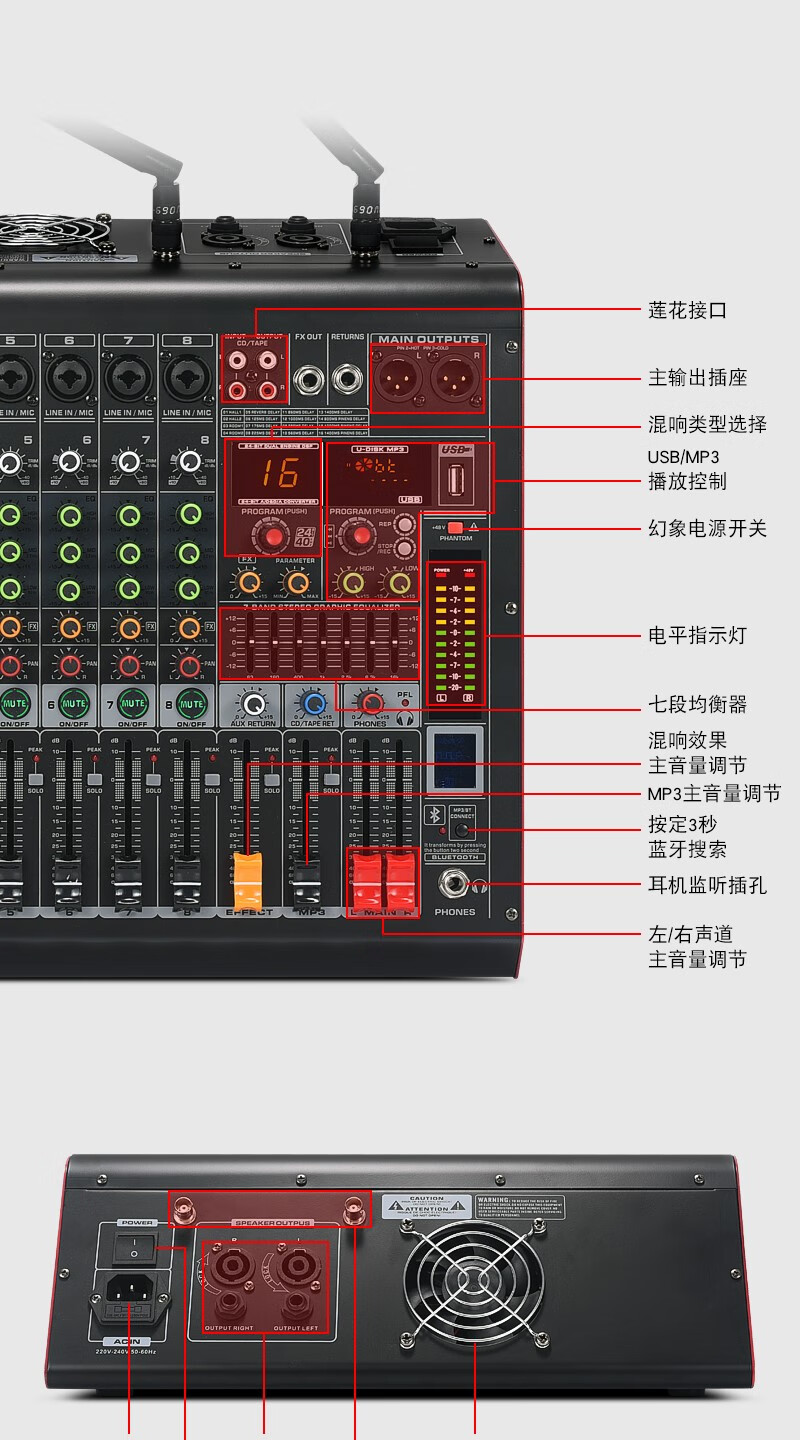The width and height of the screenshot is (800, 1440).
Task: Toggle the channel 7 MUTE button
Action: 132,704
